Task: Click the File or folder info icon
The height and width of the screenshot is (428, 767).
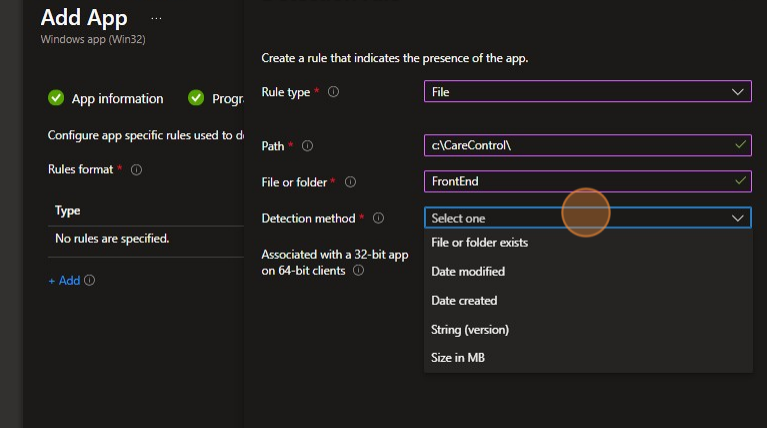Action: pyautogui.click(x=350, y=182)
